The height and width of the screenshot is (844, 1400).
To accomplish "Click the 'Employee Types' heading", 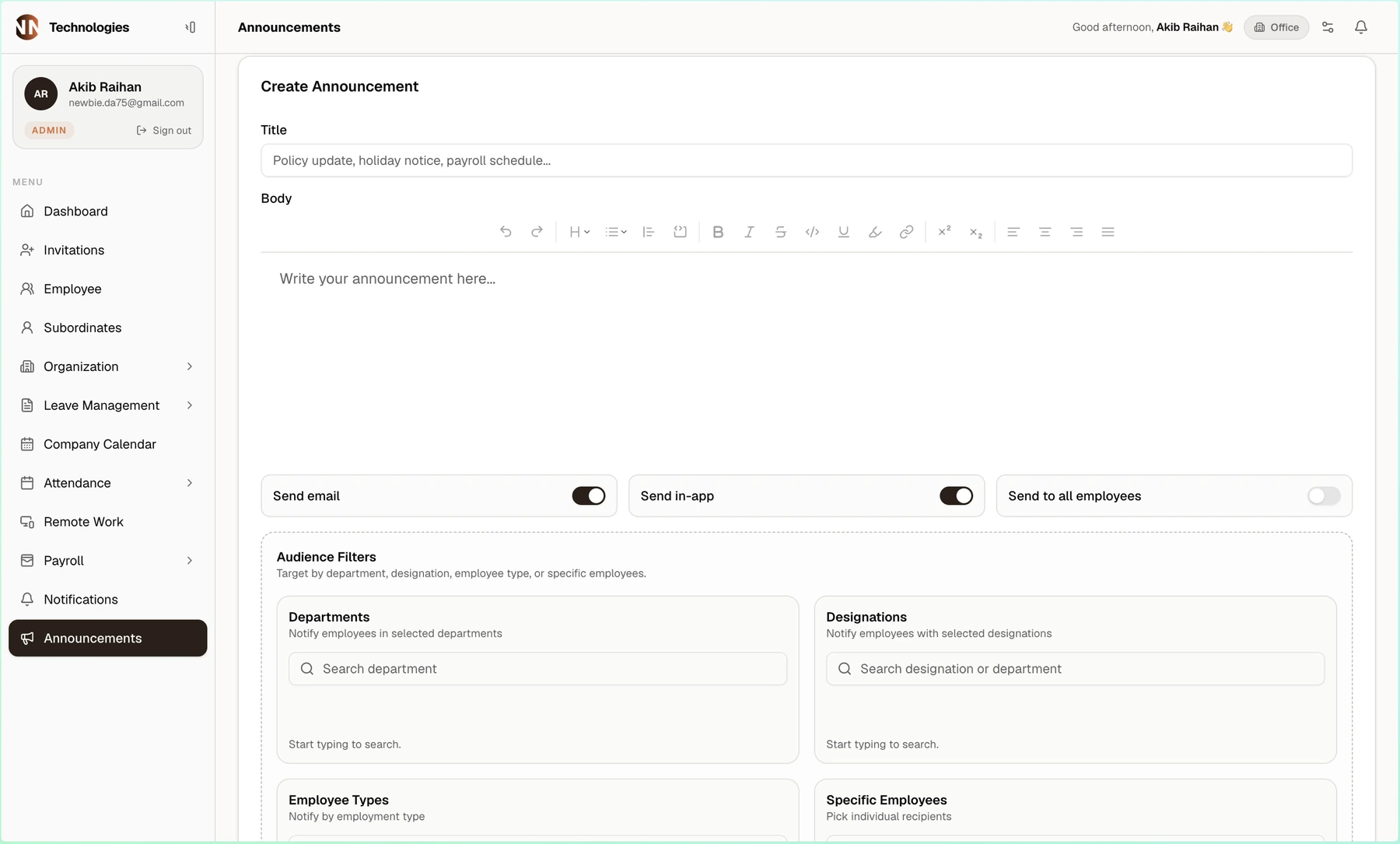I will click(x=338, y=800).
